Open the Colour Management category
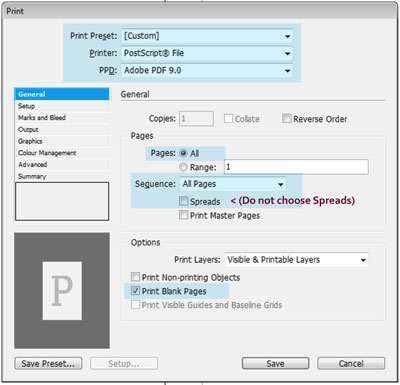Image resolution: width=400 pixels, height=385 pixels. tap(62, 153)
